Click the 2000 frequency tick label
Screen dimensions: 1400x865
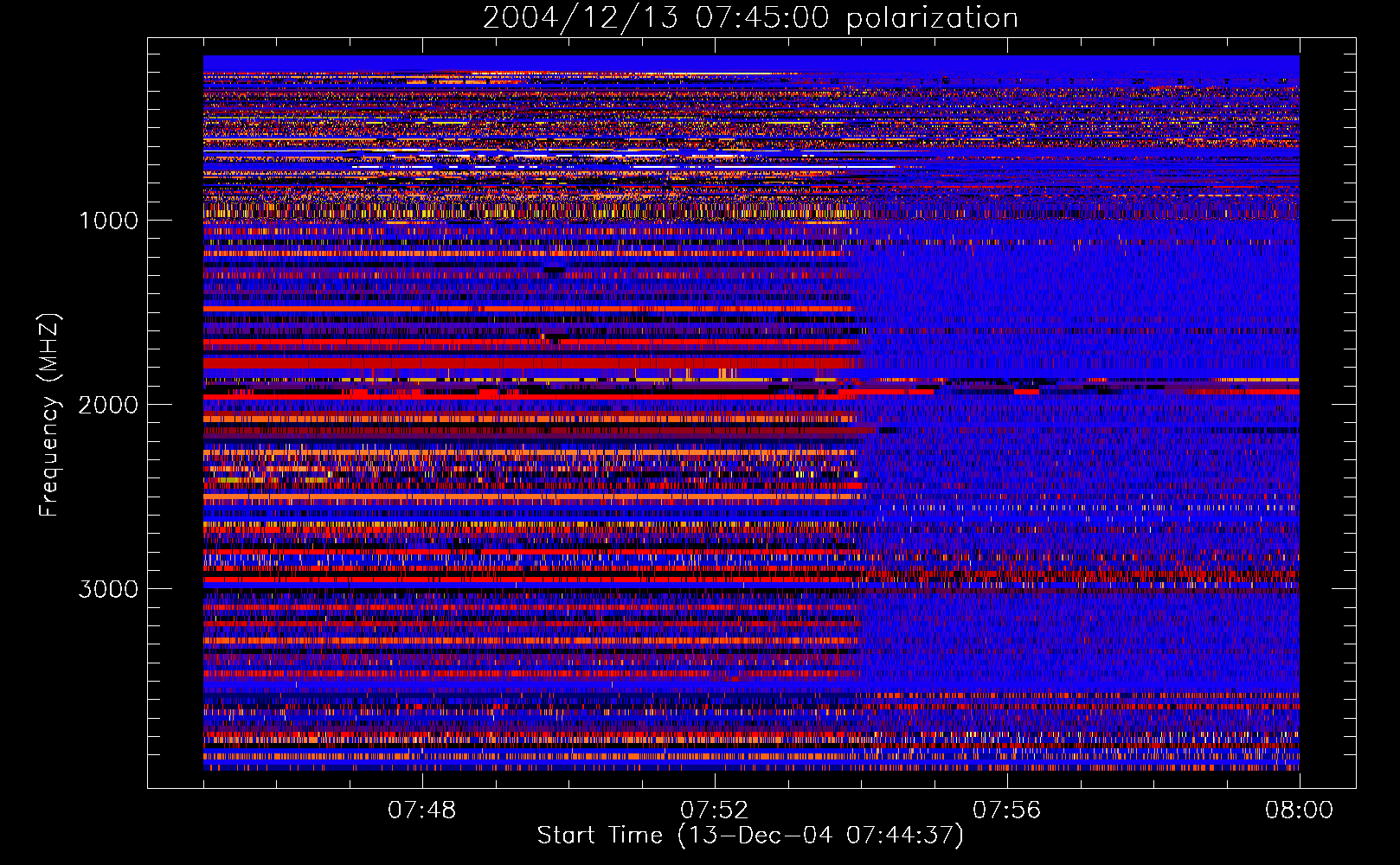click(108, 405)
